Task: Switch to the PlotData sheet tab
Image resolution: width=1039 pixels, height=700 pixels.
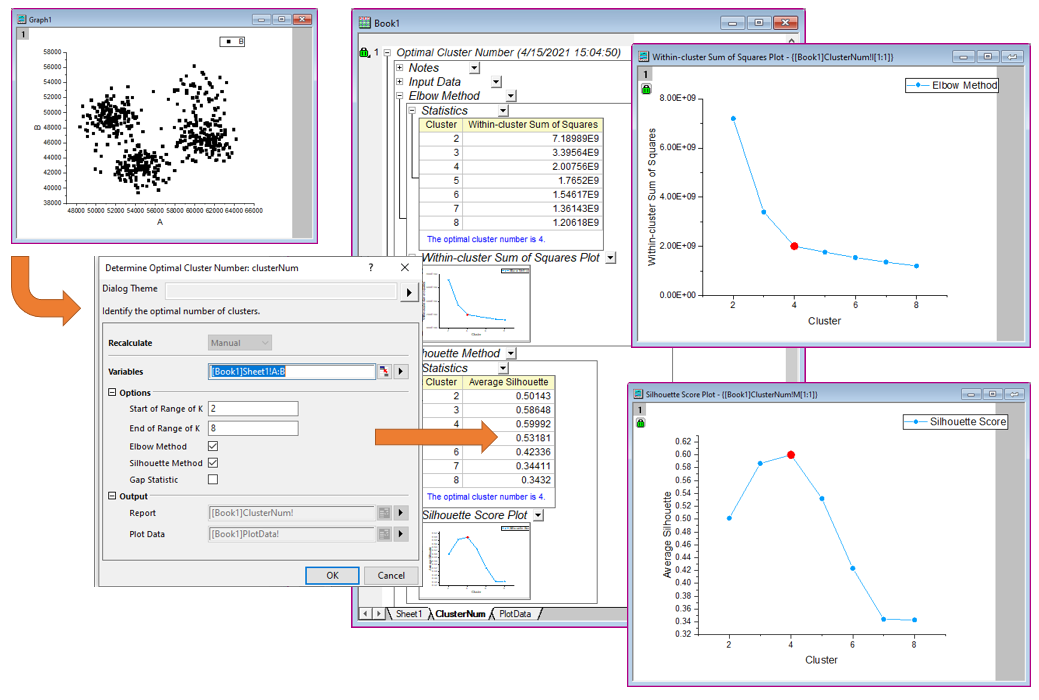Action: [515, 614]
